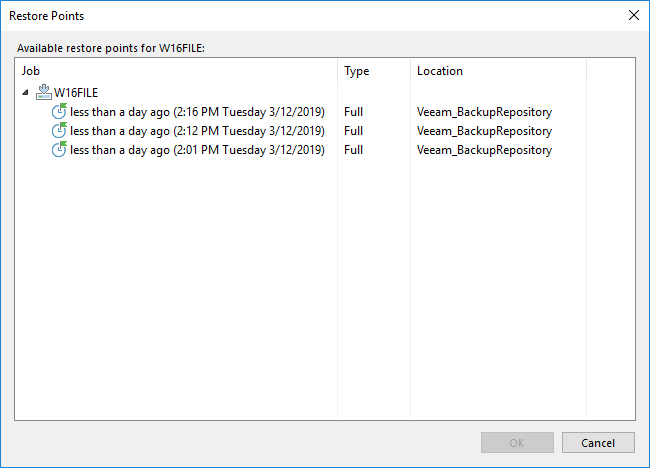Screen dimensions: 650x468
Task: Click the 2:16 PM restore point clock icon
Action: tap(59, 112)
